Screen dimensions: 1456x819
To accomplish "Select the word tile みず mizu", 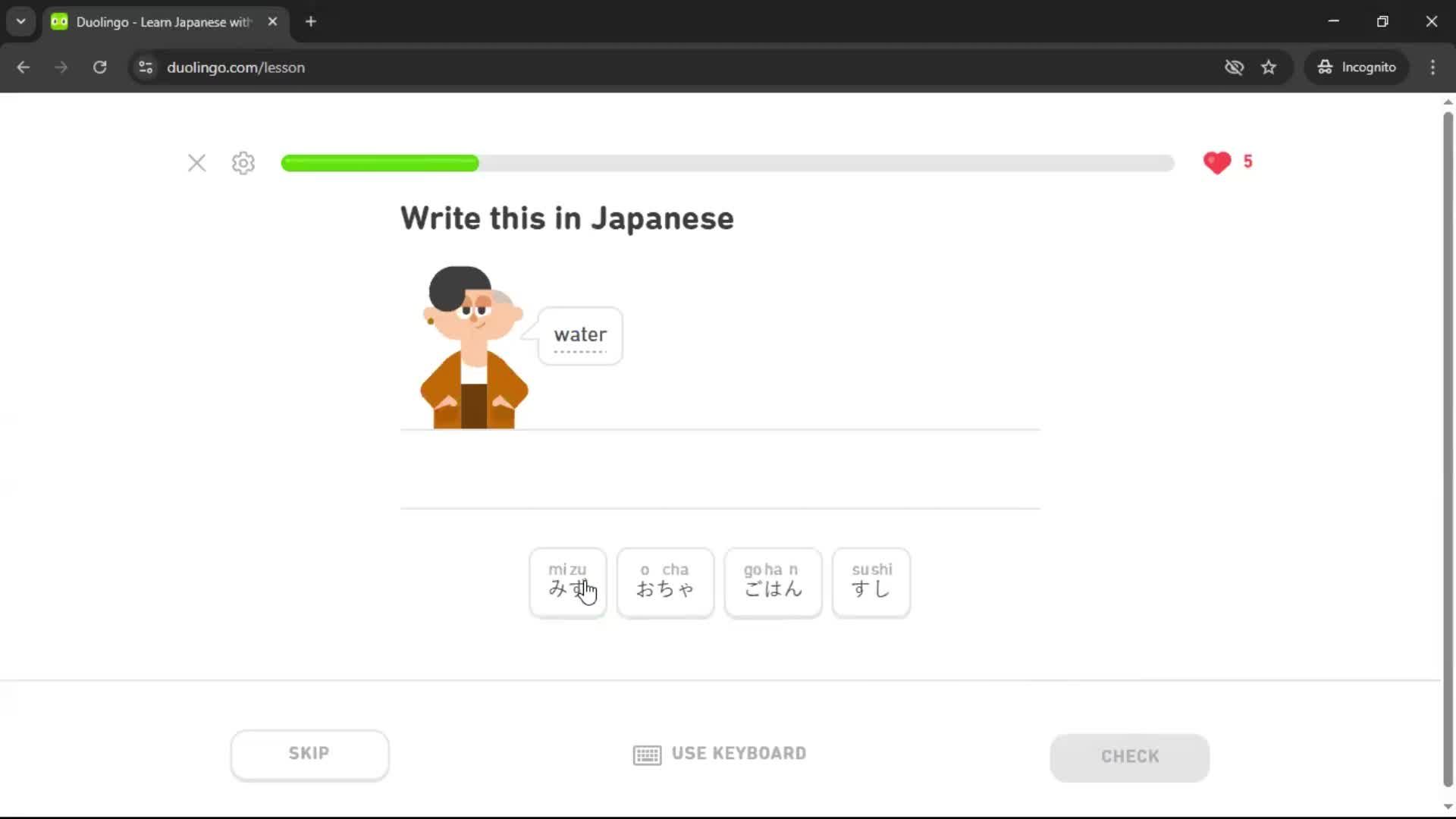I will pyautogui.click(x=567, y=582).
